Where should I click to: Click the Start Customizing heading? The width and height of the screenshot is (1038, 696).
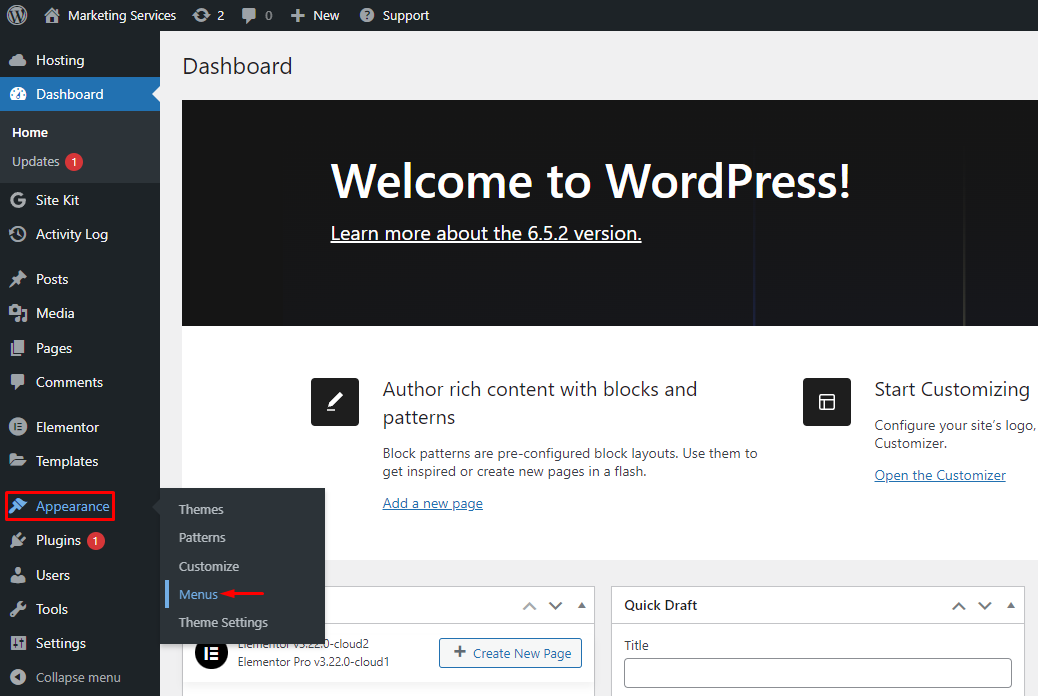pyautogui.click(x=952, y=389)
